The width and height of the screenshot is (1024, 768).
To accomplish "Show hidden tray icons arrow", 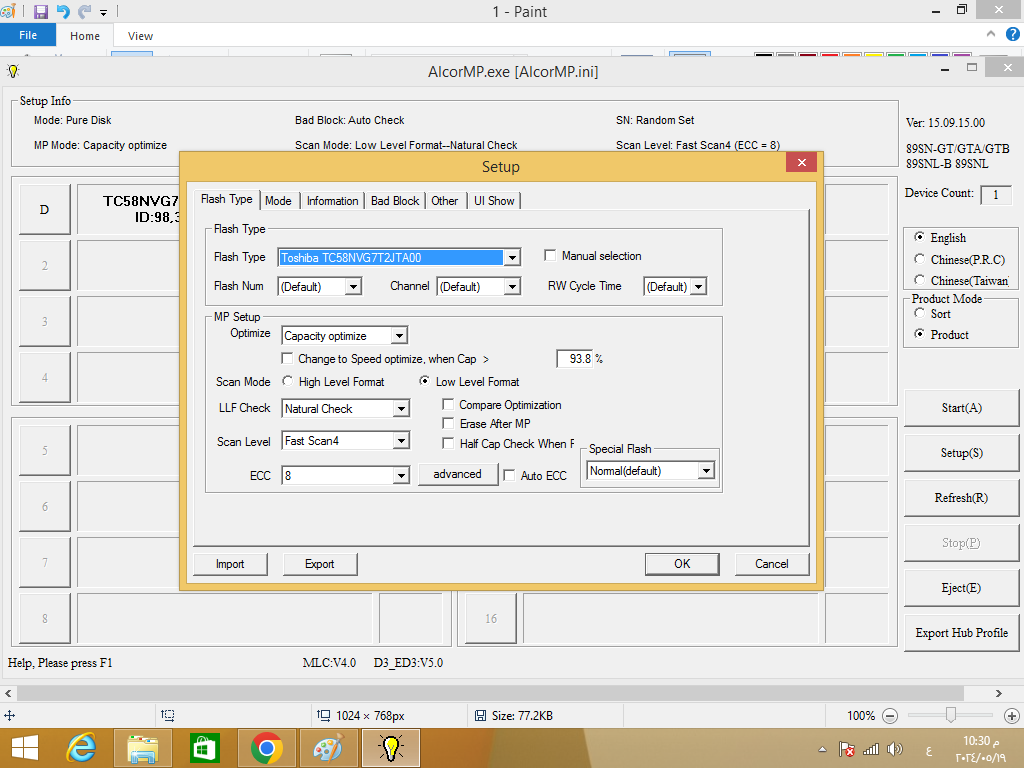I will 822,749.
